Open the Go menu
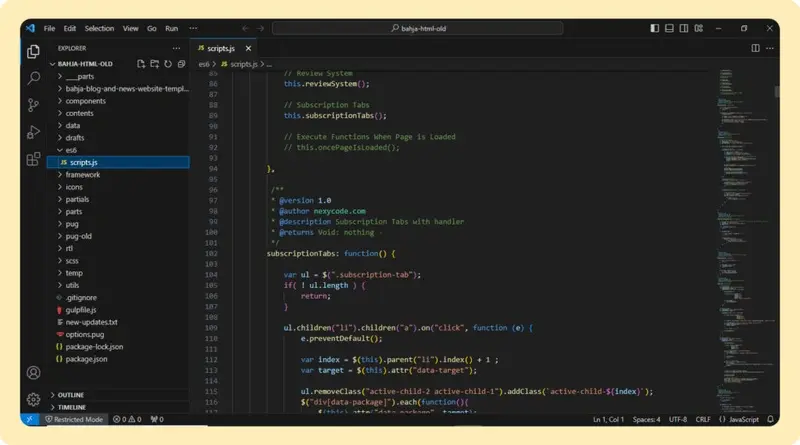800x445 pixels. [x=152, y=28]
